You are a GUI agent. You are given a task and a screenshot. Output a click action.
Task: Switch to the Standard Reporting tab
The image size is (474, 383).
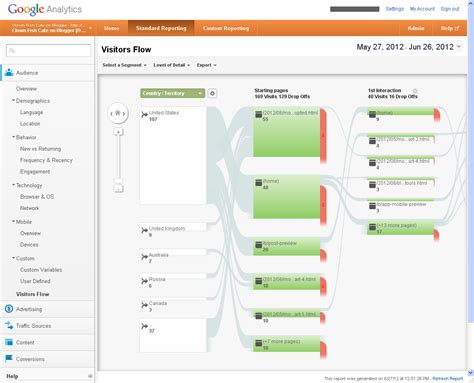click(161, 28)
